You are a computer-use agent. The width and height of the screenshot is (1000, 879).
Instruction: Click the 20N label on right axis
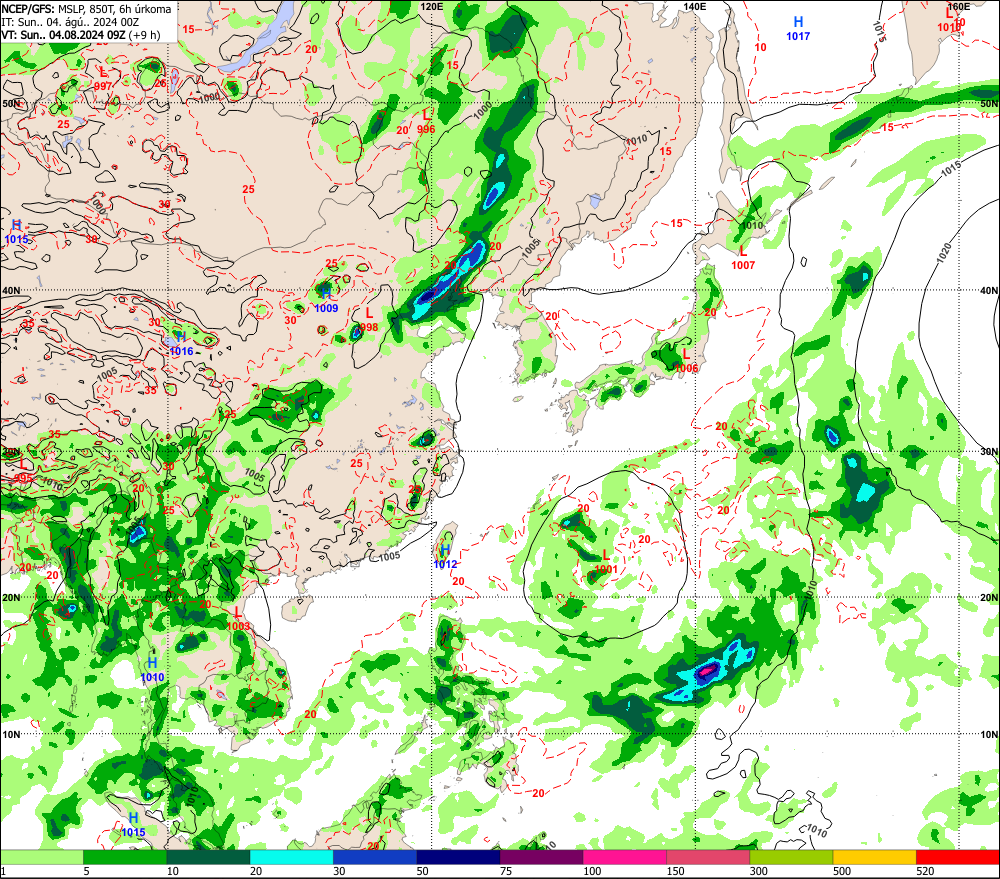coord(989,598)
